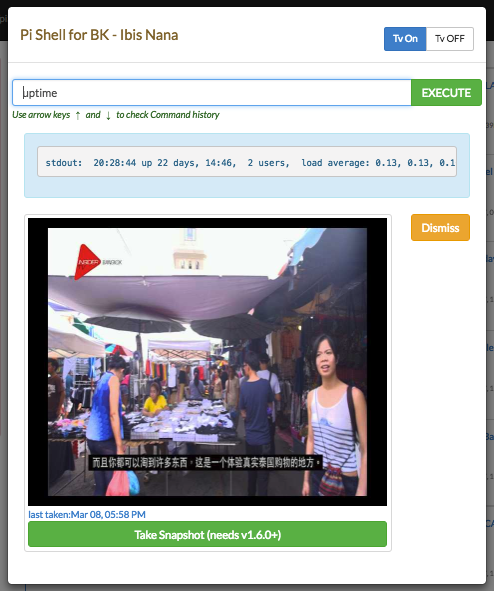Select the stdout uptime output box
The image size is (494, 591).
tap(247, 162)
